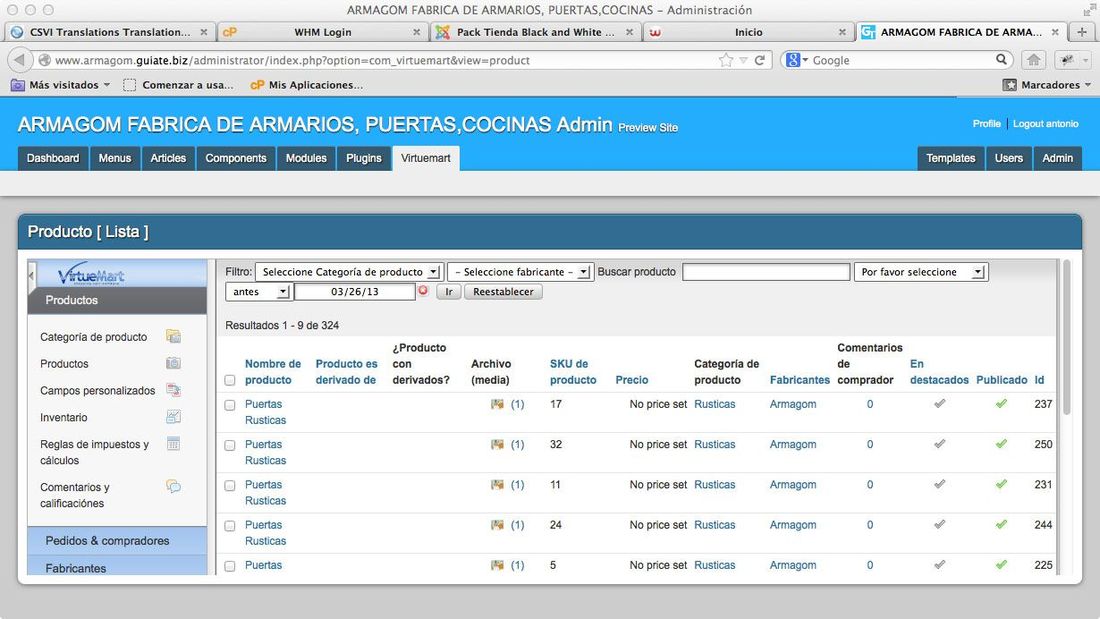Open the antes date condition dropdown

tap(258, 291)
